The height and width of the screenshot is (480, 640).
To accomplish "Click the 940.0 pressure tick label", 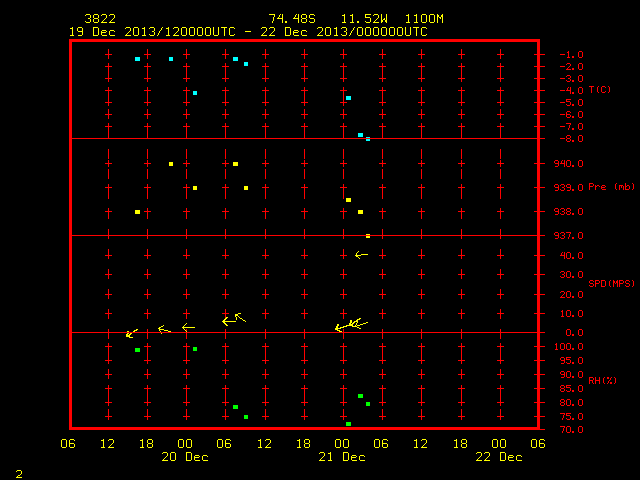I will pos(569,164).
